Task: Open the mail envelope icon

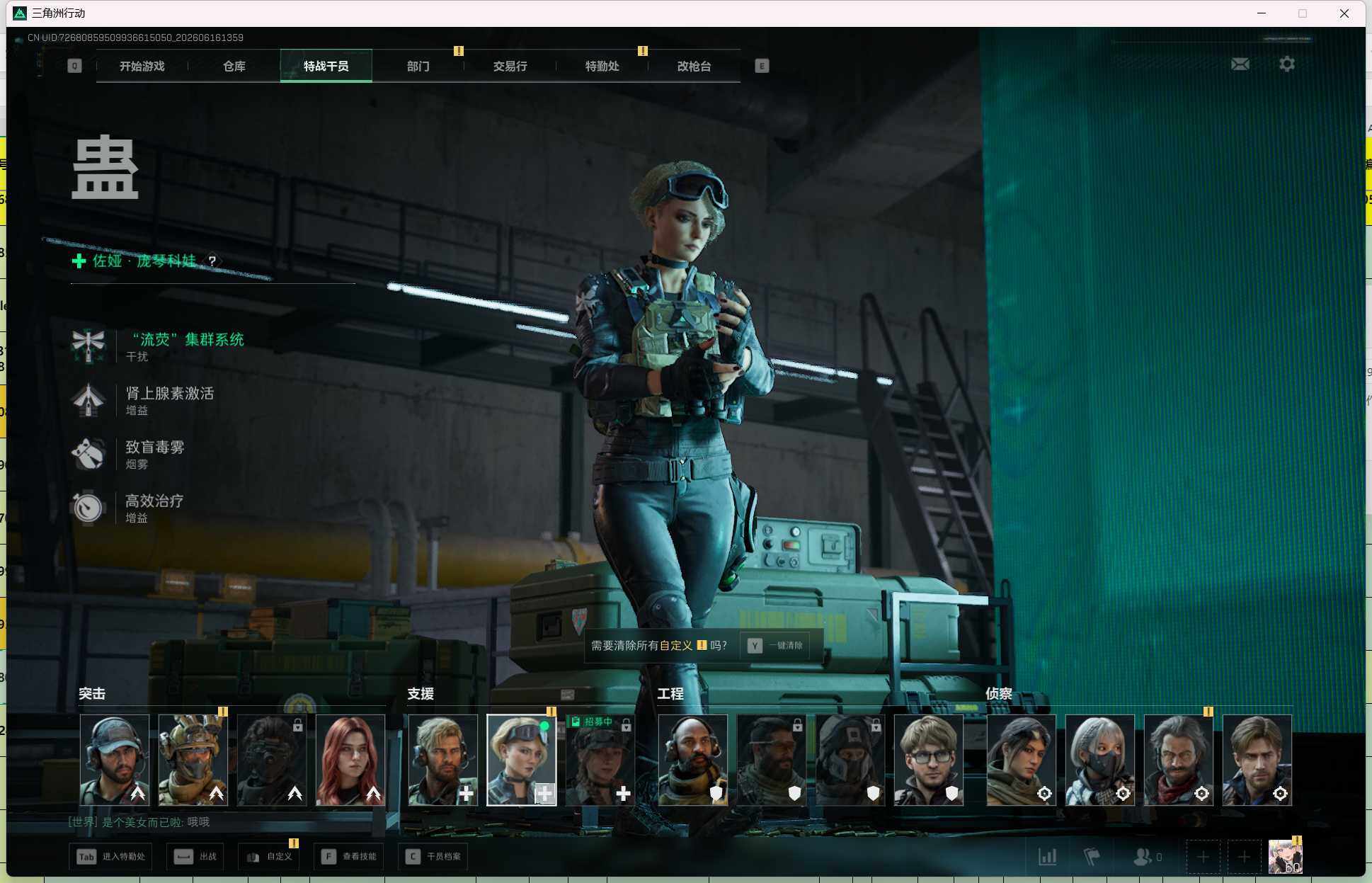Action: coord(1240,64)
